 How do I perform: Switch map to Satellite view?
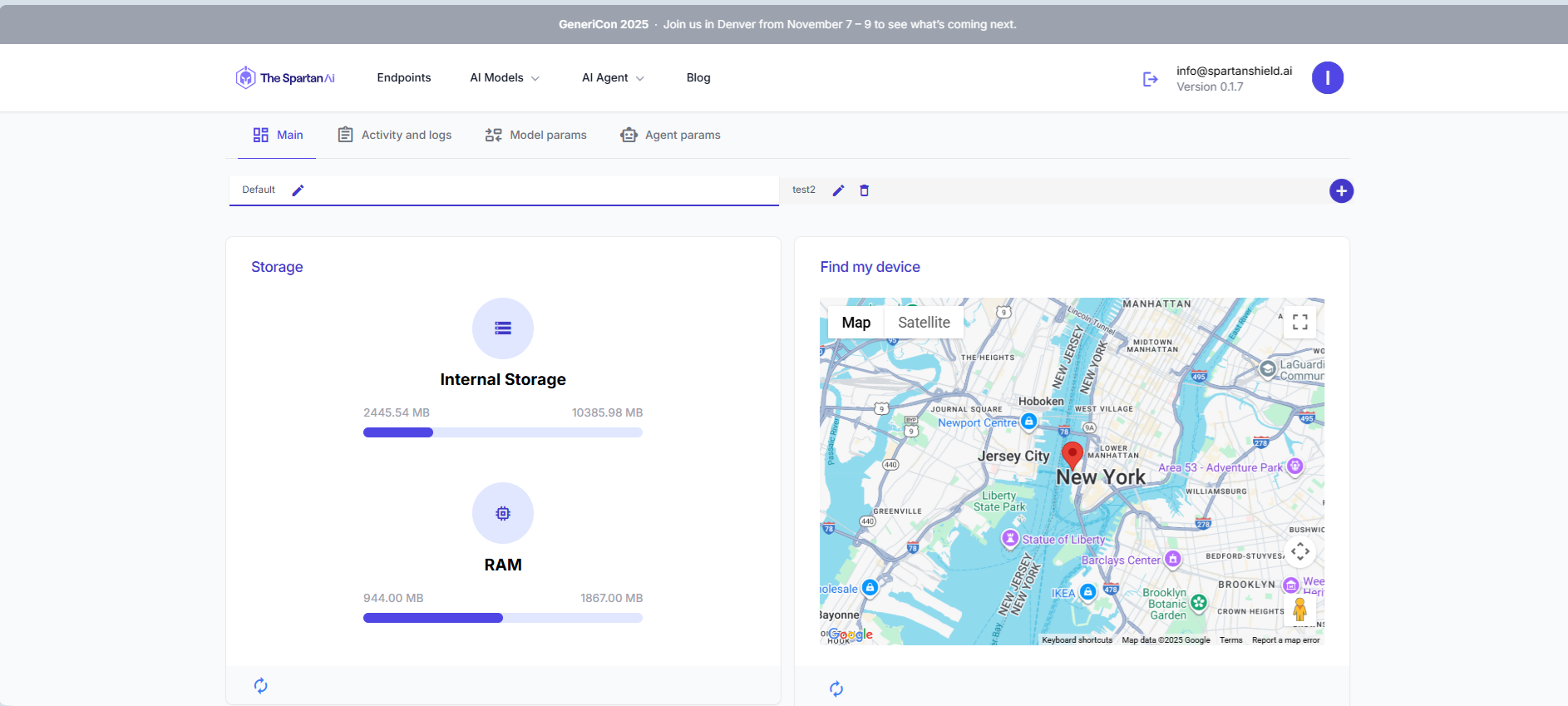923,323
